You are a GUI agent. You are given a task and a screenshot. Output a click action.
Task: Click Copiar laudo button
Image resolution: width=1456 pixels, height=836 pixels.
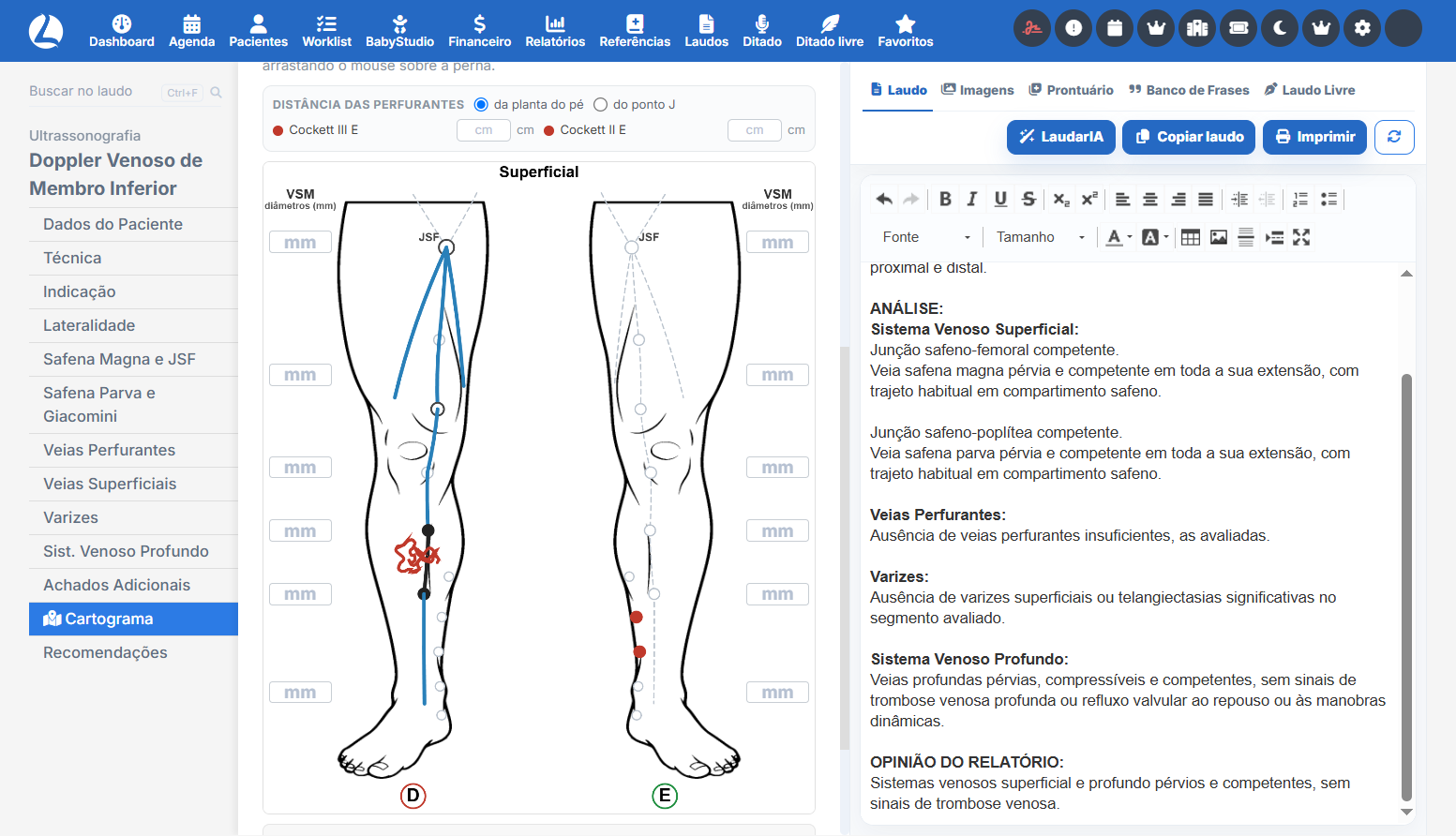[x=1189, y=137]
